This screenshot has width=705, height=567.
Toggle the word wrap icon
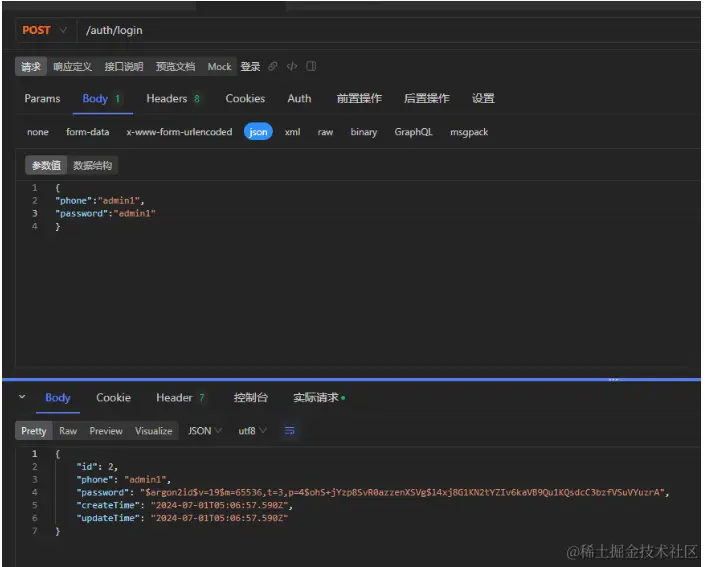point(290,431)
